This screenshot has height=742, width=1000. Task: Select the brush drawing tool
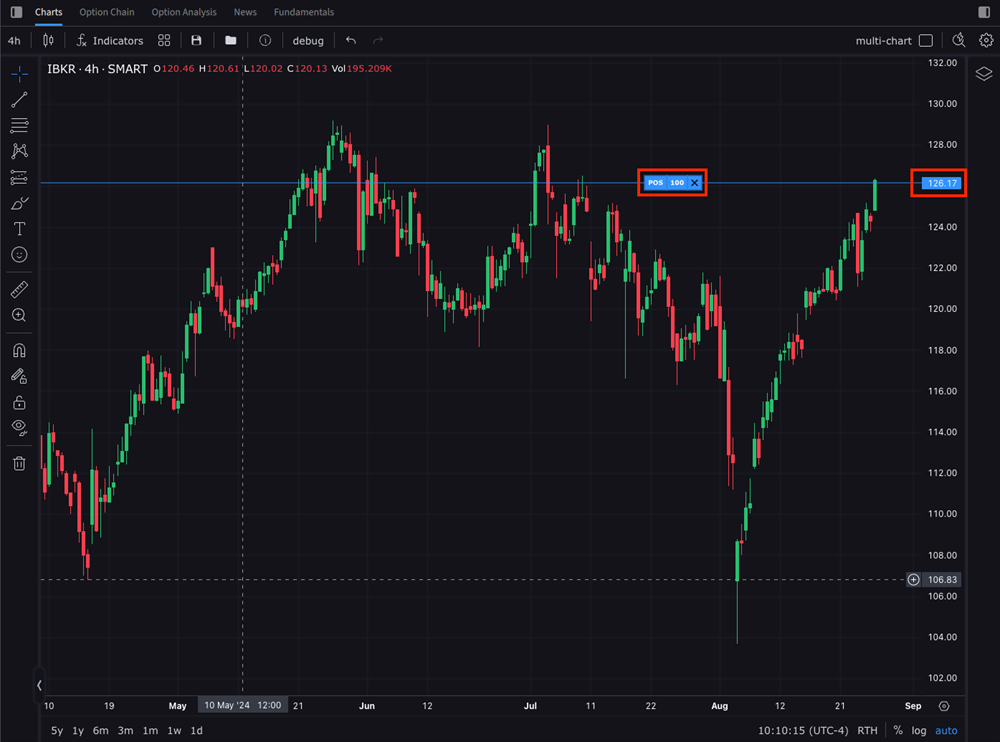coord(19,204)
